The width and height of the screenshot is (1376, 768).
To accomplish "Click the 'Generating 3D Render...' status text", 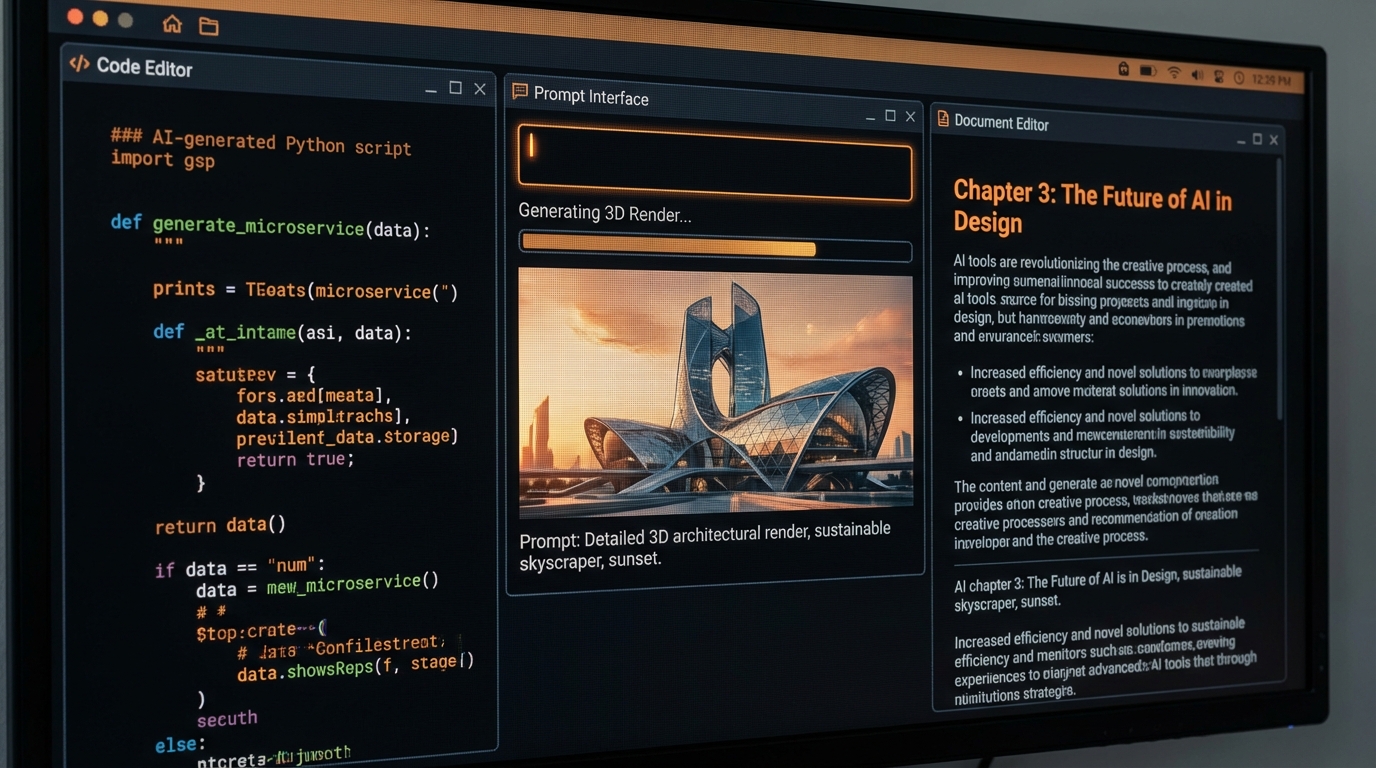I will point(604,211).
